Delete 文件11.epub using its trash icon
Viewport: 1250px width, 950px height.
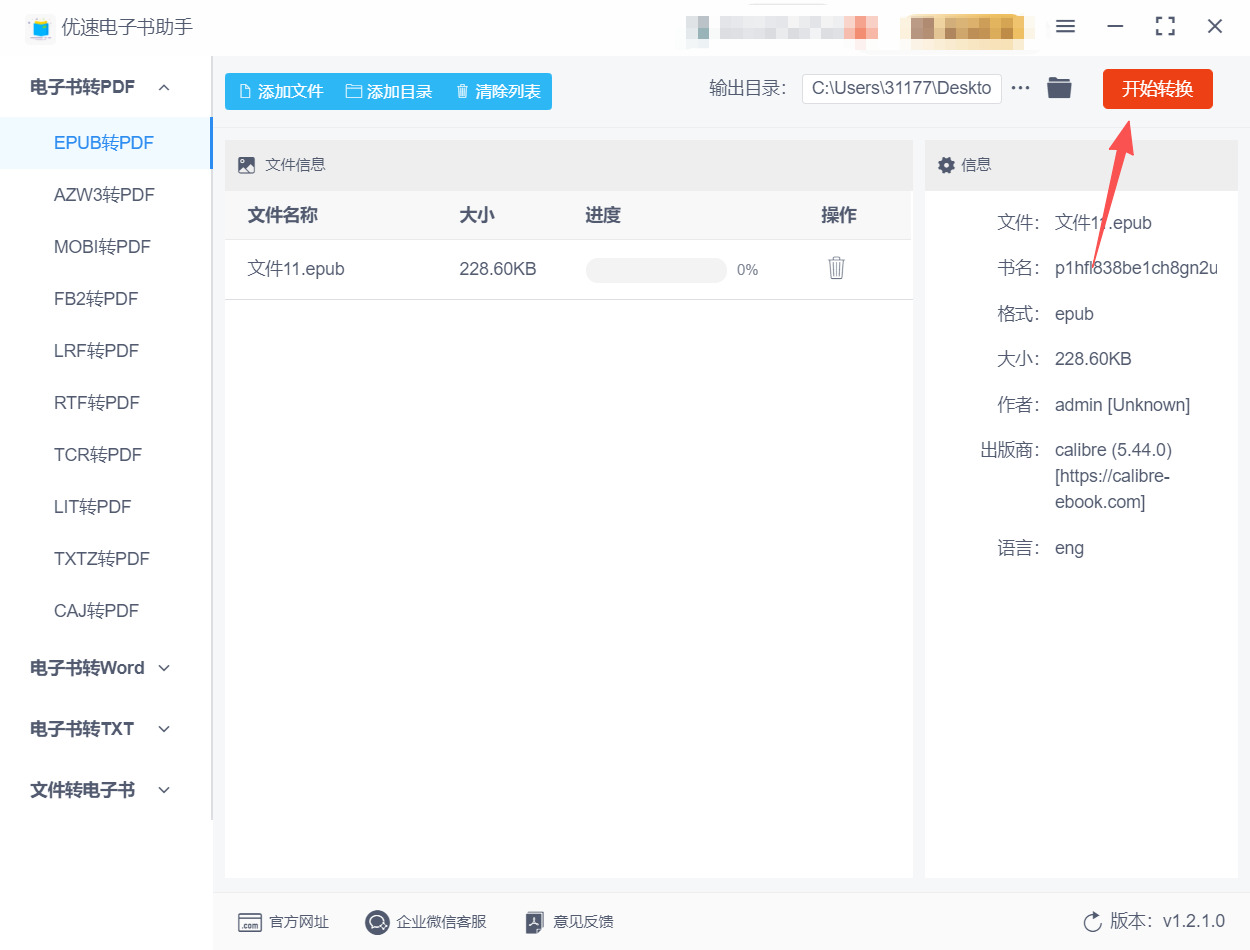point(836,268)
